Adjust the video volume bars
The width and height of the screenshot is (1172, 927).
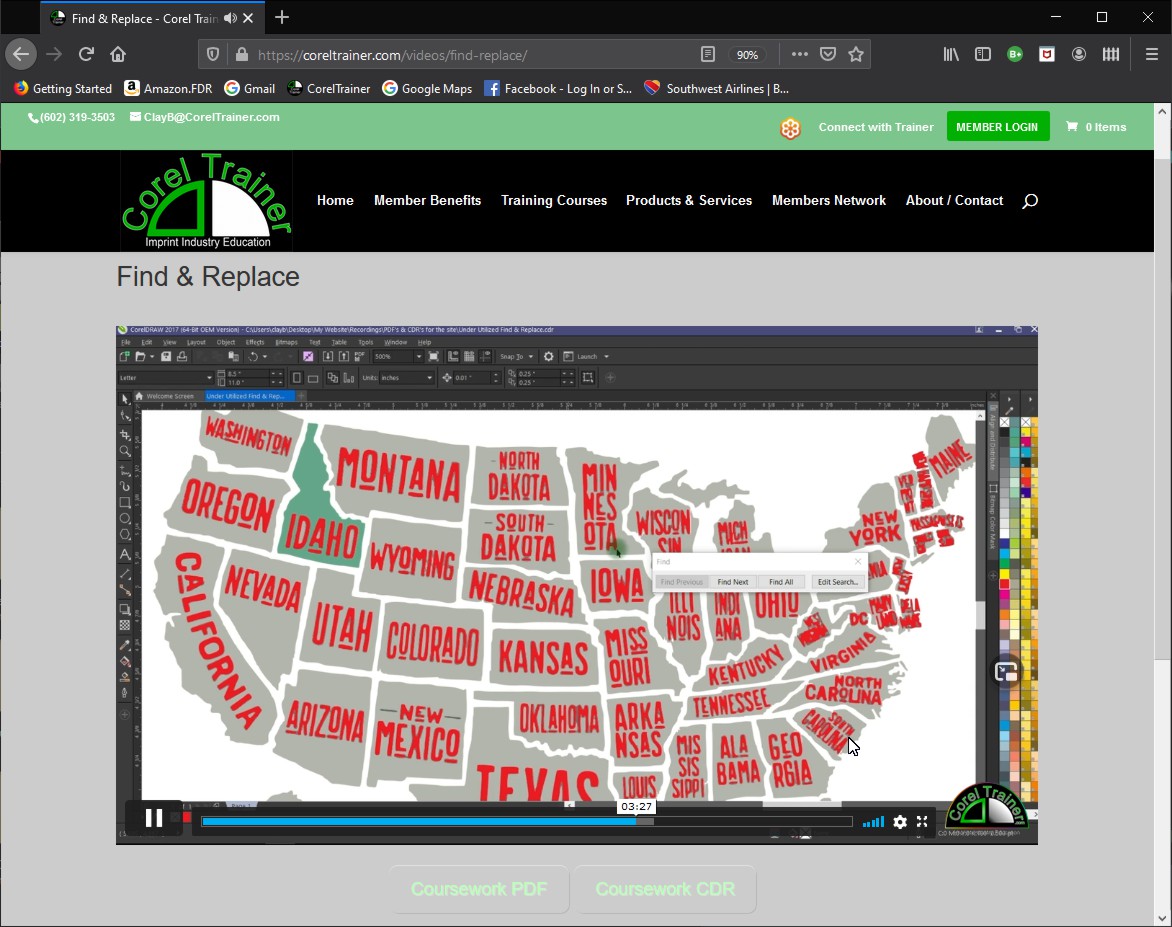click(x=873, y=822)
